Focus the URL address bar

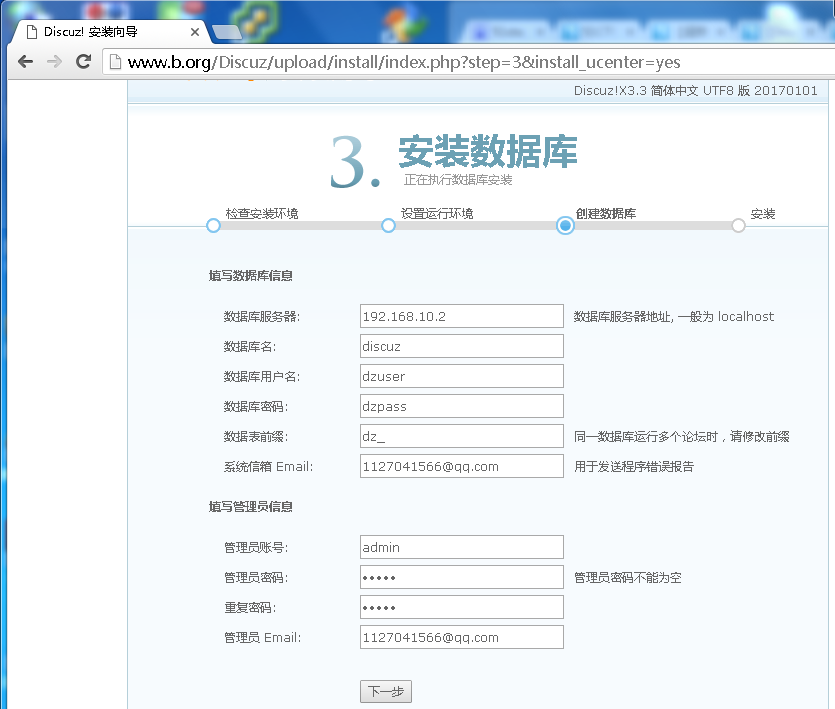click(469, 62)
